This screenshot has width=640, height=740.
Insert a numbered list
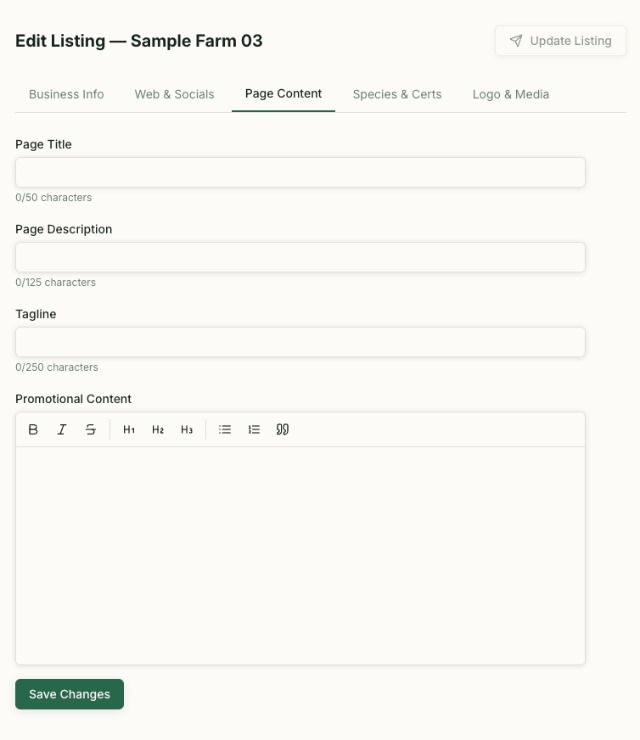253,429
